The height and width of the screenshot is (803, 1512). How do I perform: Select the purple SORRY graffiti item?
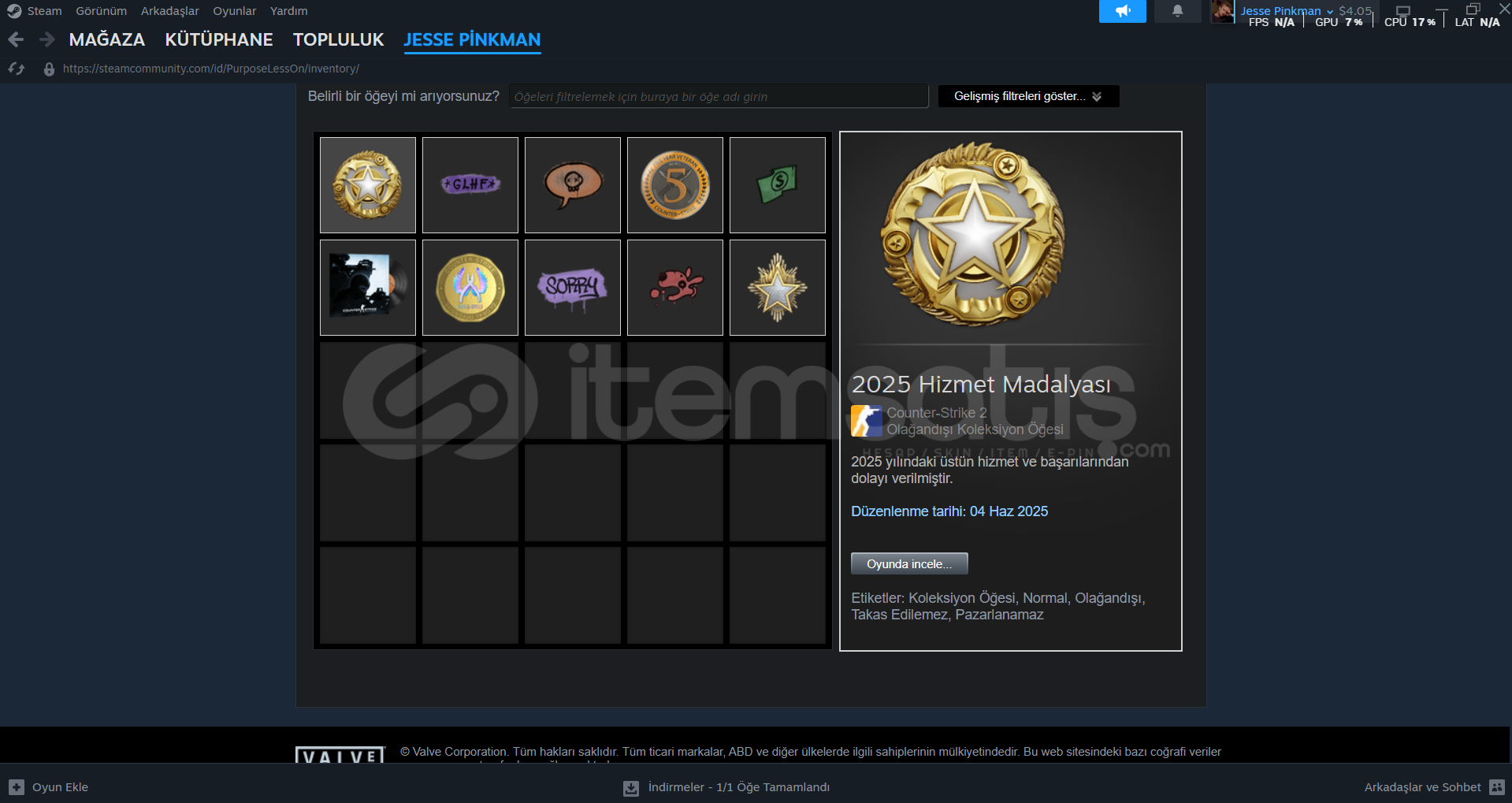point(573,288)
